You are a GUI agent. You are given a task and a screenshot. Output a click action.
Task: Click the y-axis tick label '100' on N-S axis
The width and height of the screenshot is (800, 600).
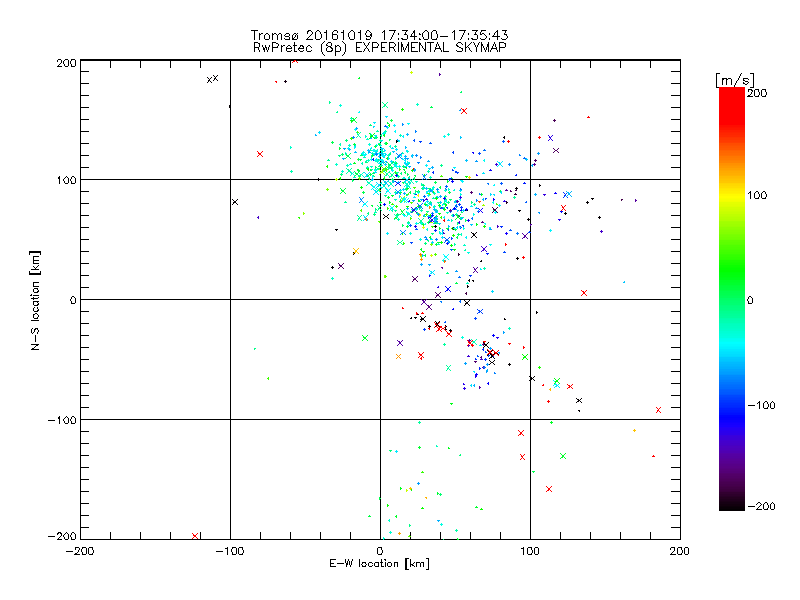point(66,180)
